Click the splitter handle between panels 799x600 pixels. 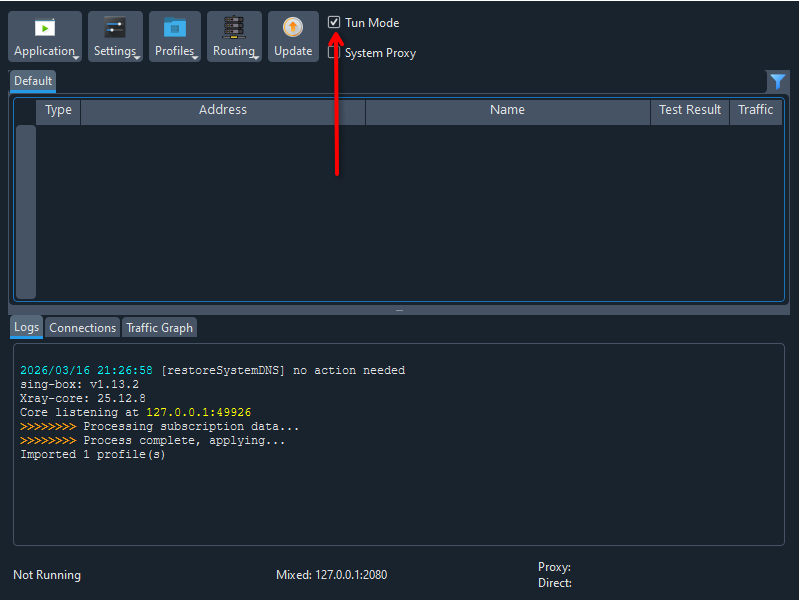399,310
